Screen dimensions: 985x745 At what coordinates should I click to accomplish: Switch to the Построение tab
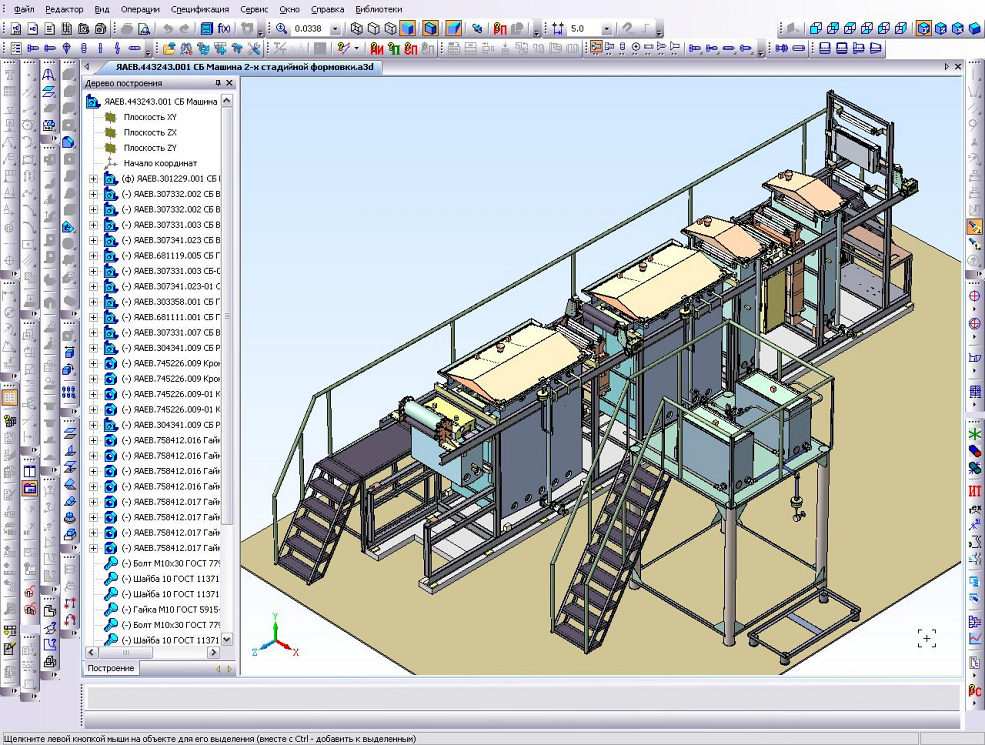pos(110,668)
